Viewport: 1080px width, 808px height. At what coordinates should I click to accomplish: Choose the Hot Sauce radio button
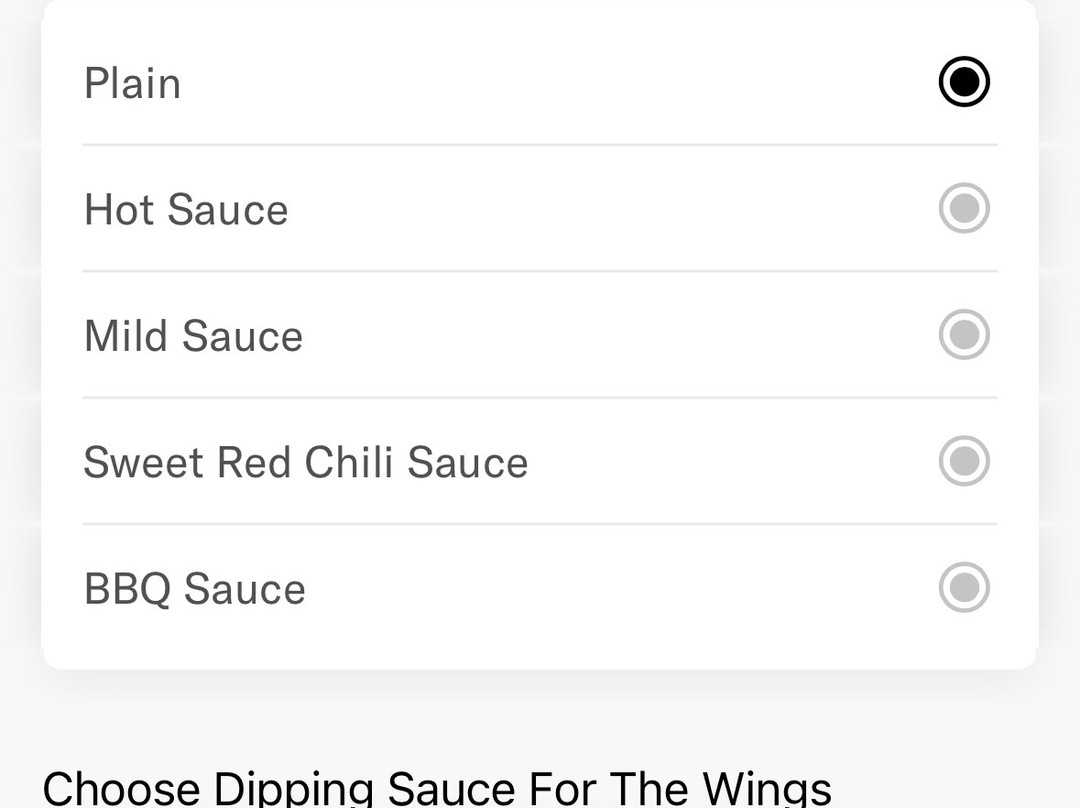[x=964, y=209]
